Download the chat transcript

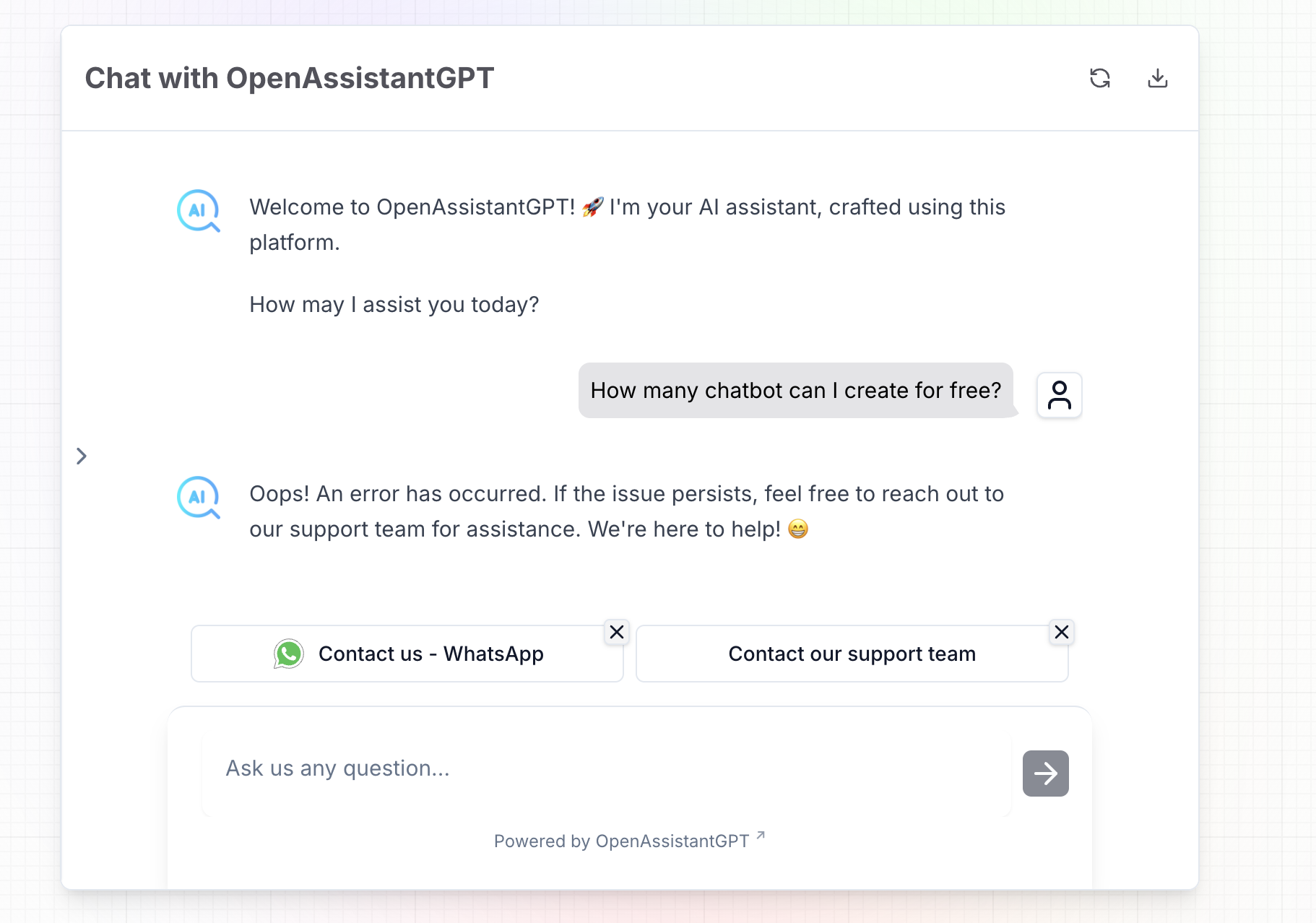click(x=1157, y=78)
